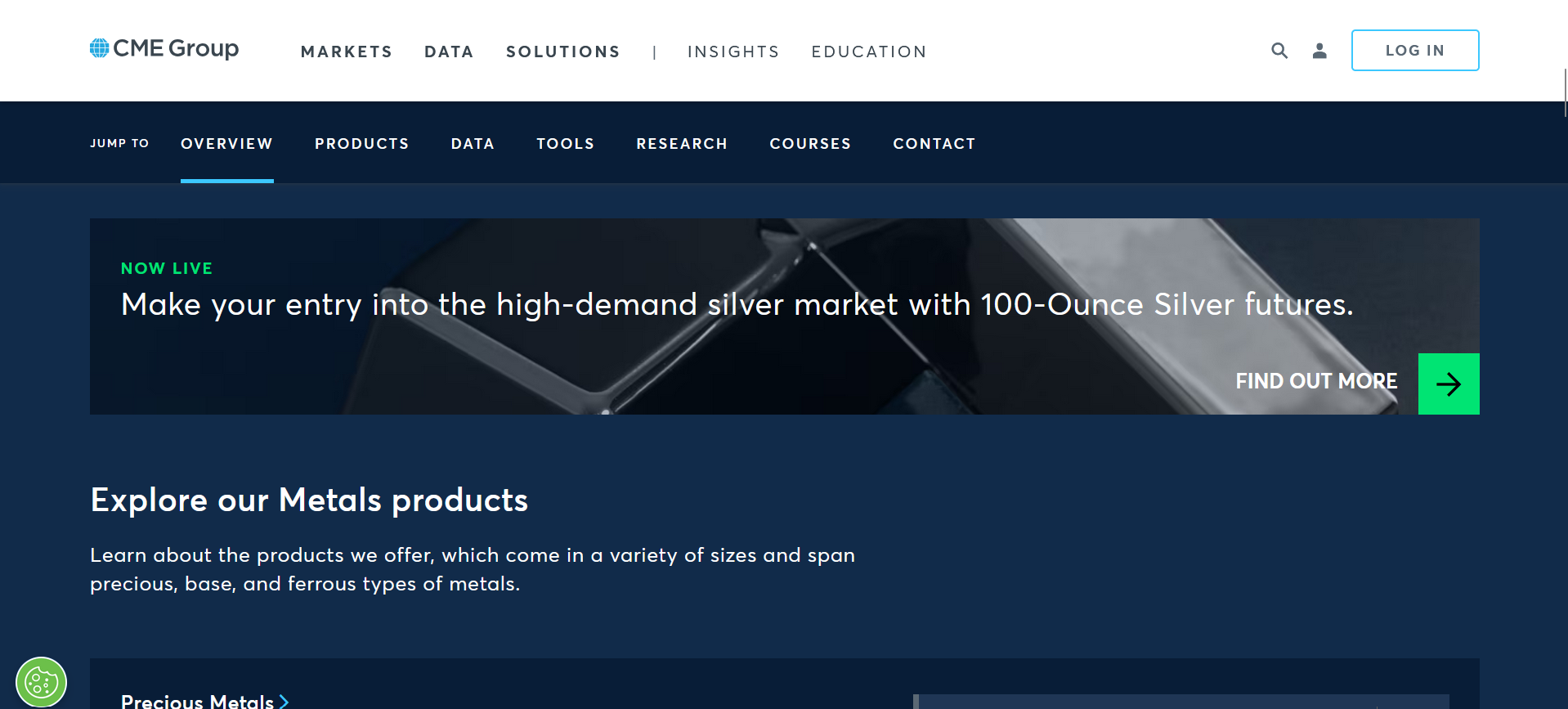Click the Now Live label
Viewport: 1568px width, 709px height.
[x=167, y=268]
